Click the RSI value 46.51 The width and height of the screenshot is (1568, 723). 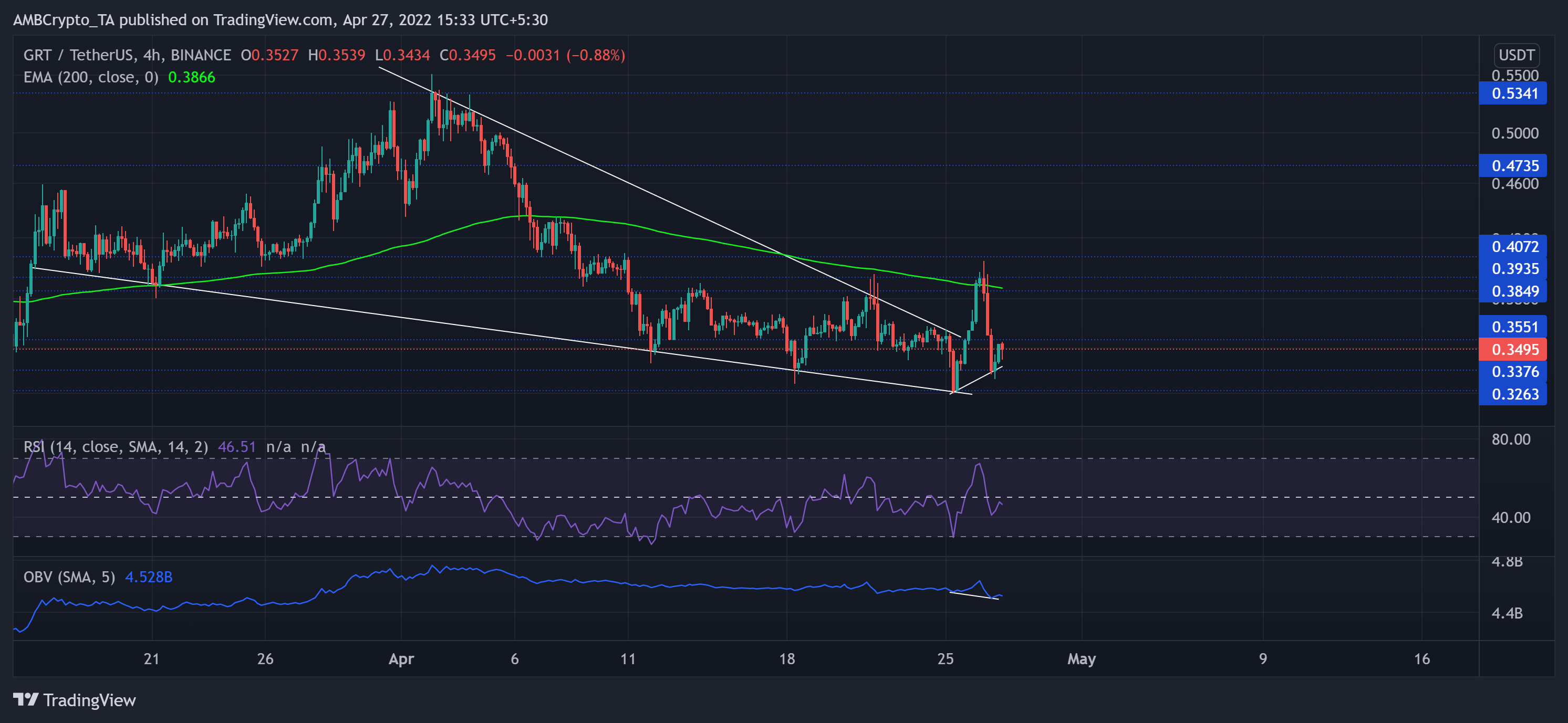(237, 447)
